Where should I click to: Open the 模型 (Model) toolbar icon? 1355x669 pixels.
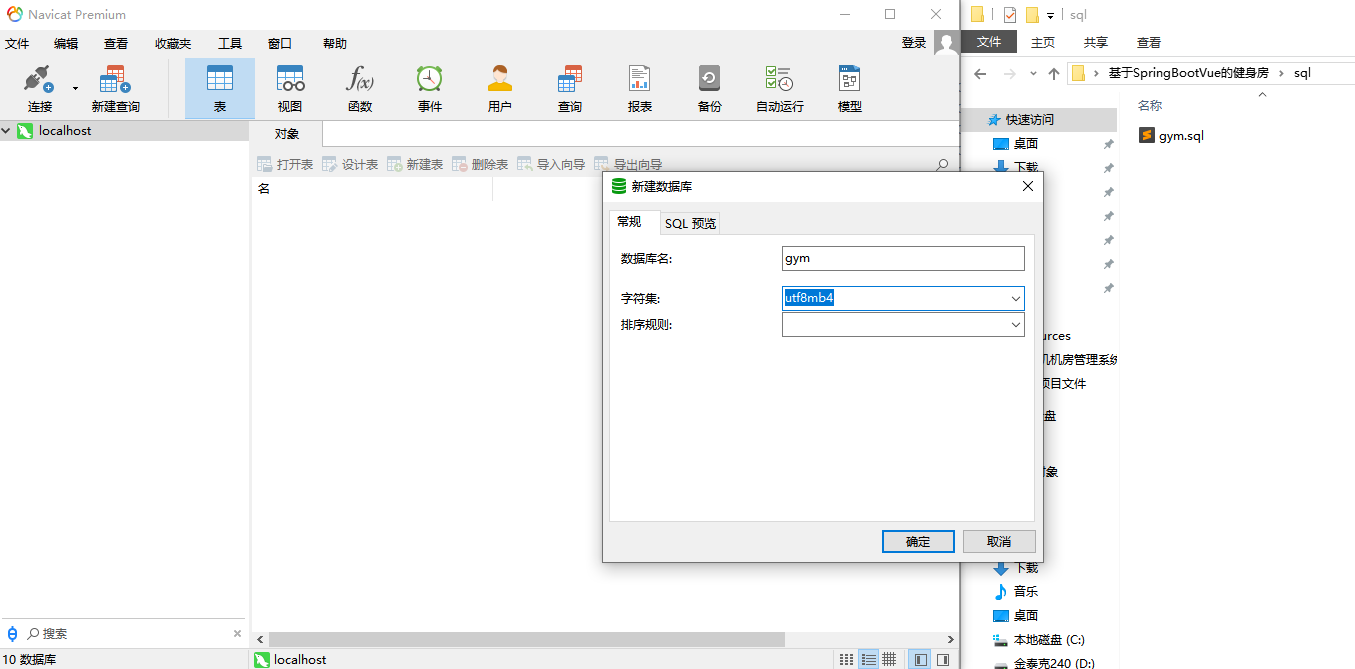(849, 88)
